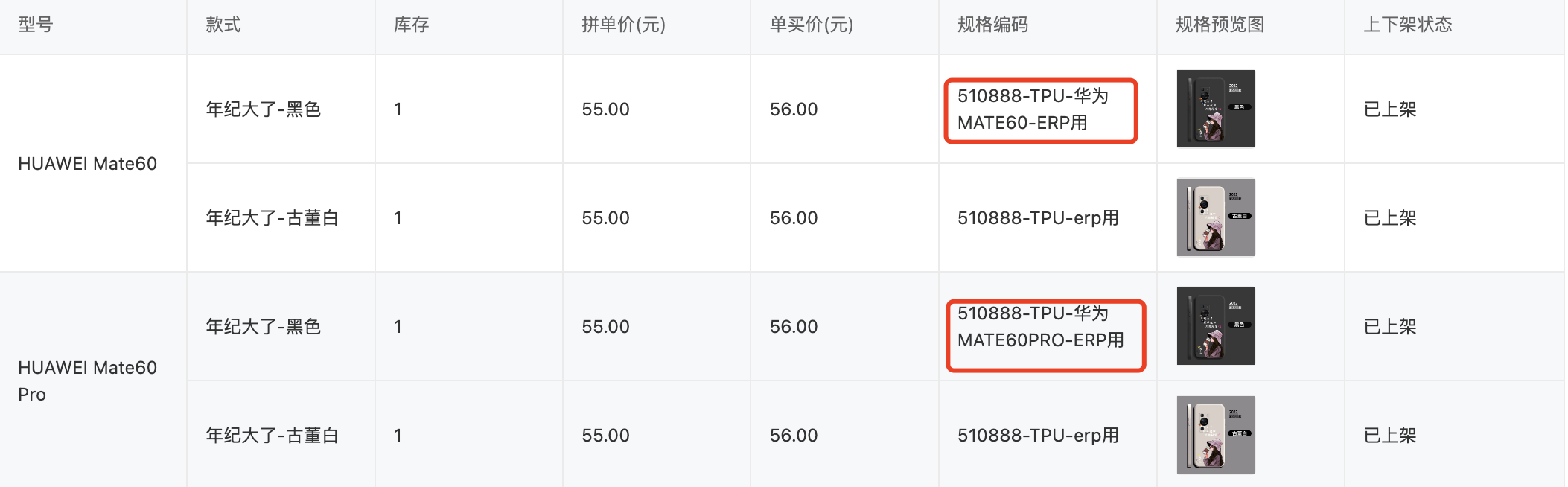Click the 拼单价(元) column header
The width and height of the screenshot is (1568, 487).
point(623,25)
